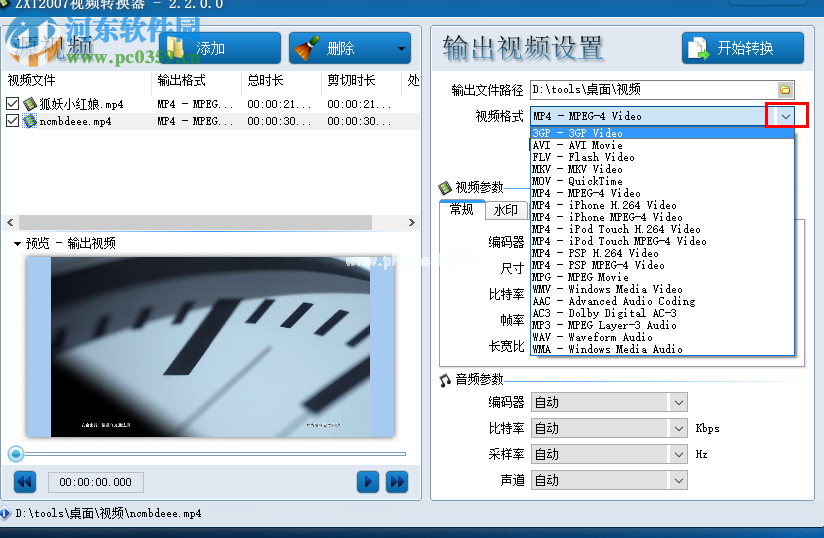Viewport: 824px width, 538px height.
Task: Choose MP3 - MPEG Layer-3 Audio
Action: click(x=662, y=325)
